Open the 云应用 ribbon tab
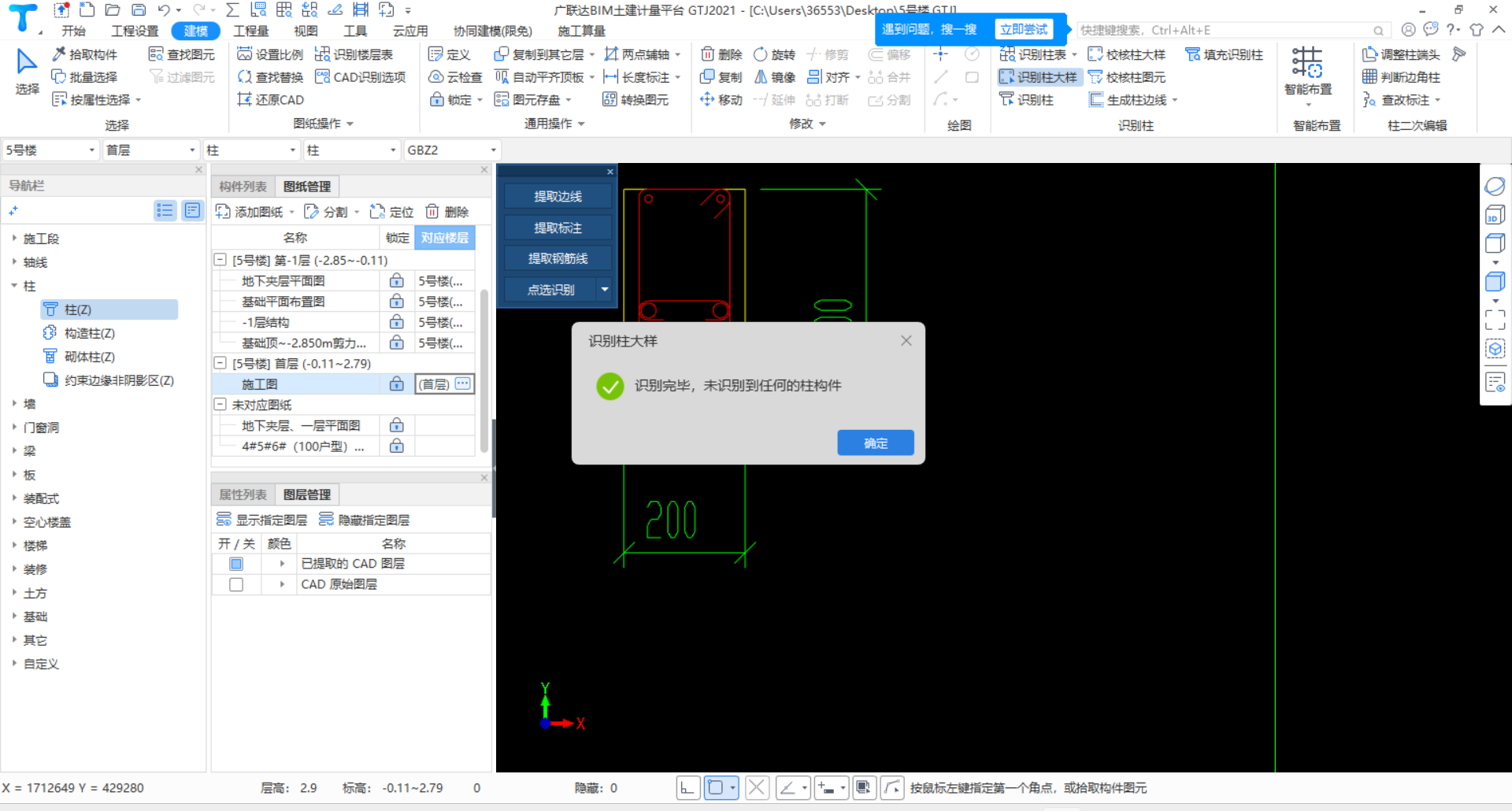This screenshot has width=1512, height=811. (410, 31)
